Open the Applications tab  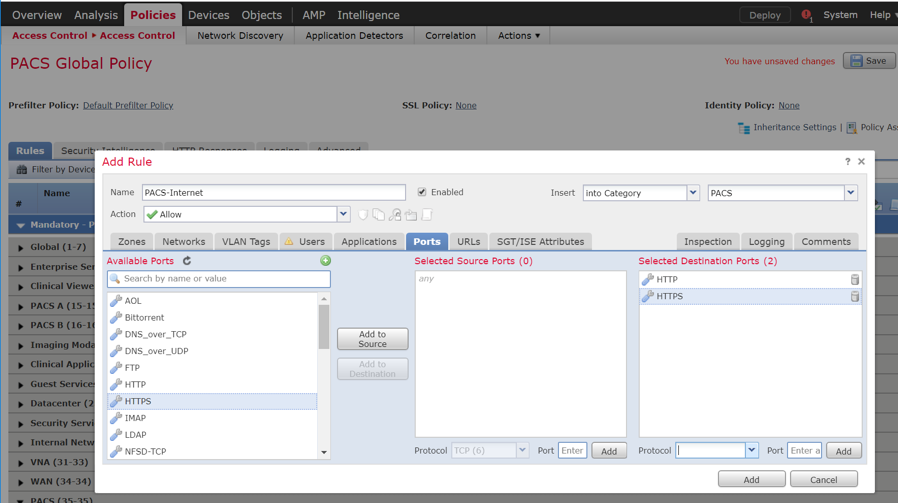369,242
